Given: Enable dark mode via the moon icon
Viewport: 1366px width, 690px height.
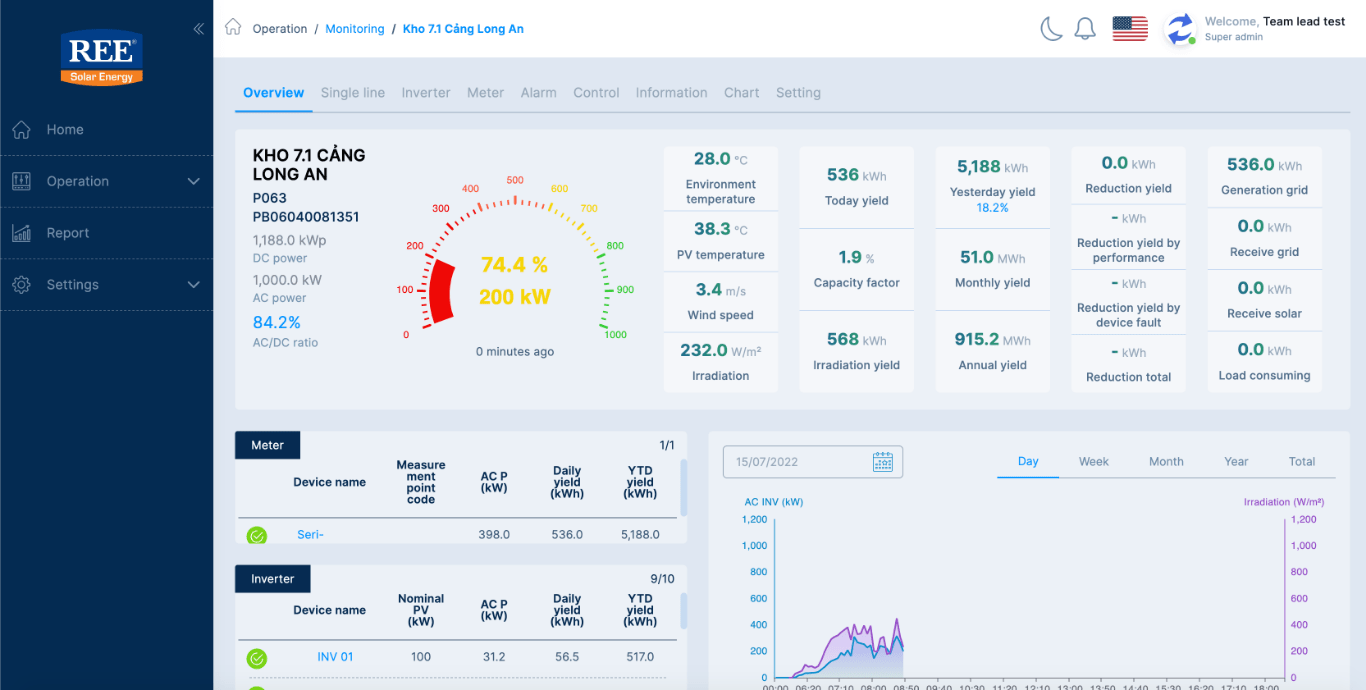Looking at the screenshot, I should point(1051,29).
